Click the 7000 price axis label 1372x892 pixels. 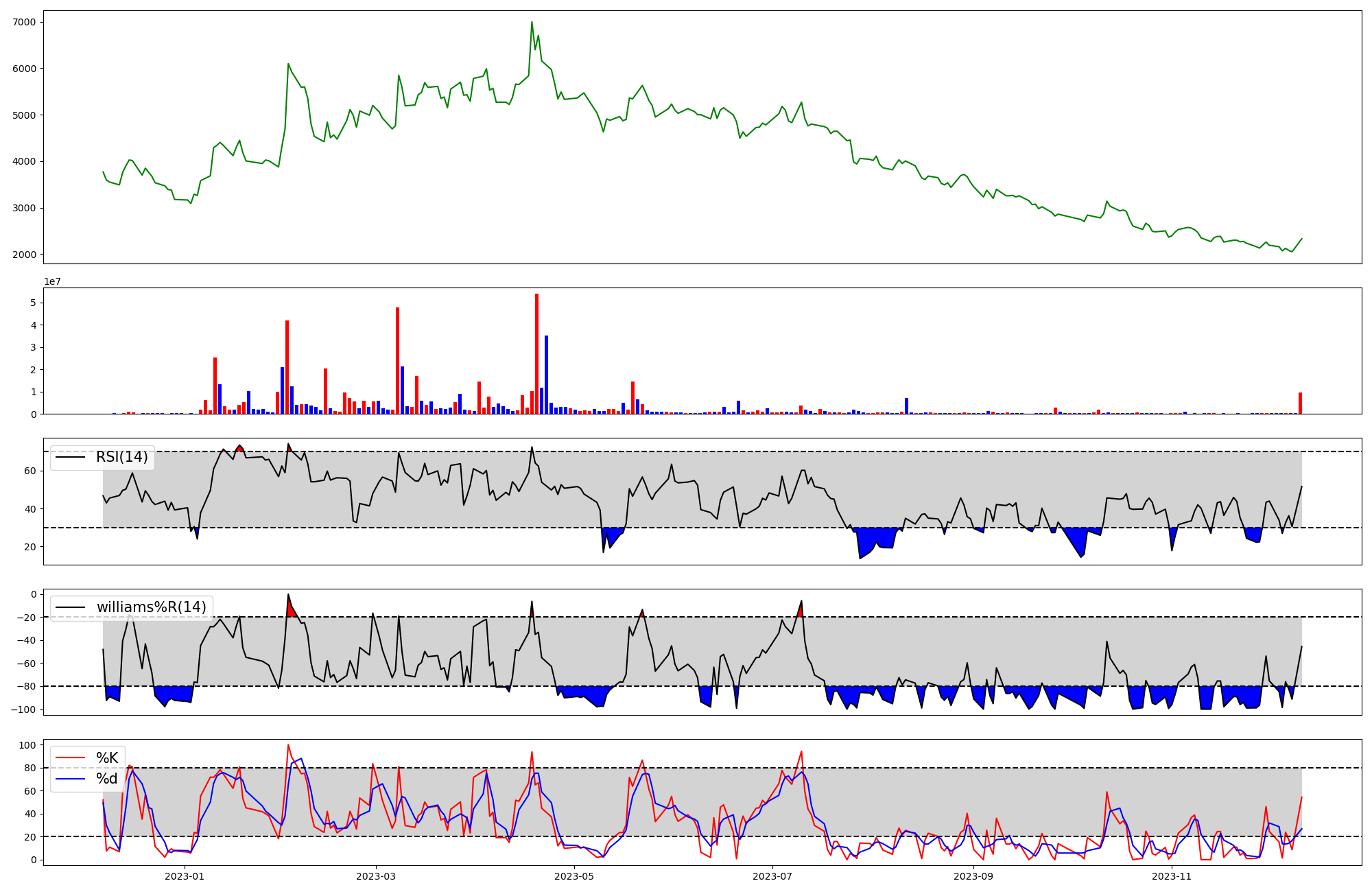point(25,22)
